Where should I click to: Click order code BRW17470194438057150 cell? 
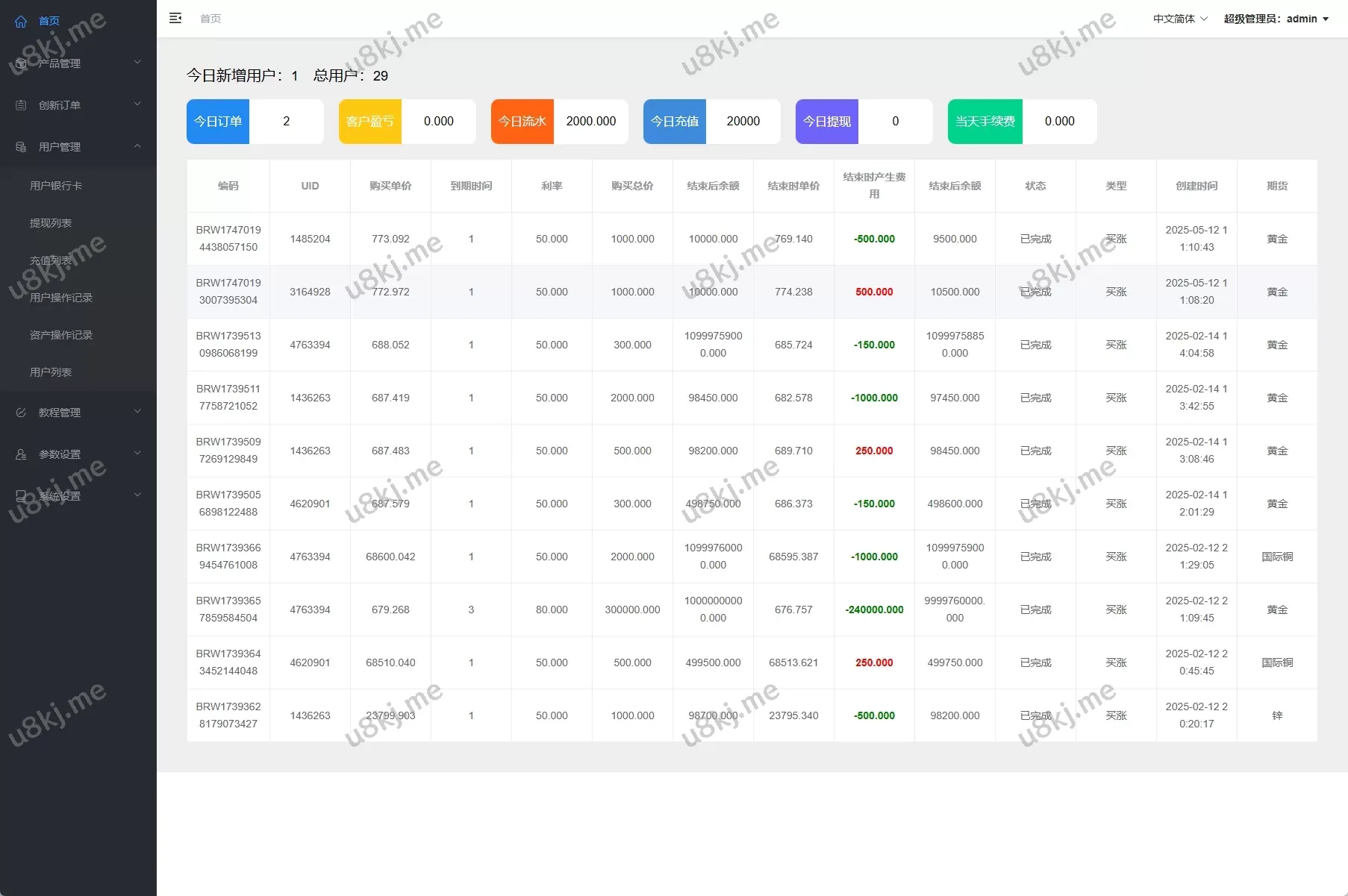coord(228,239)
